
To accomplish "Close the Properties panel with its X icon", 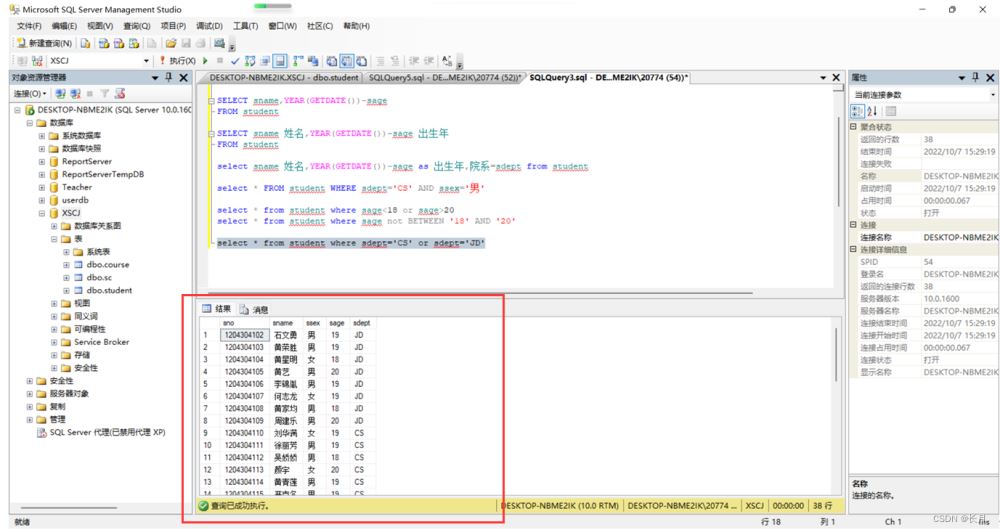I will point(991,77).
